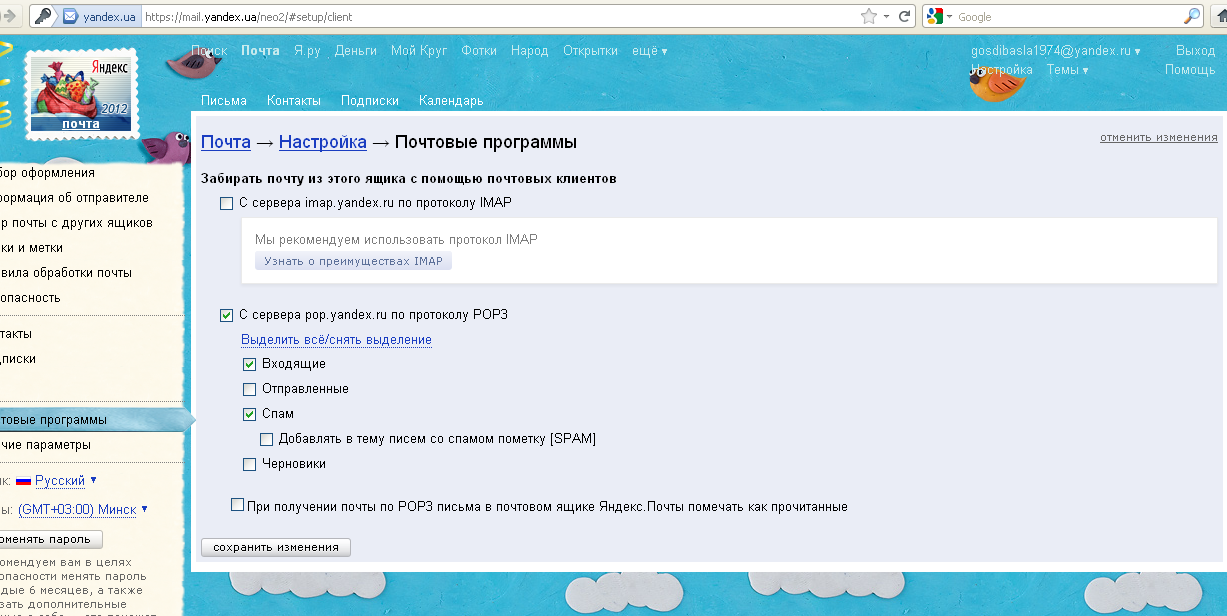Open the Помощь help link
The width and height of the screenshot is (1227, 616).
coord(1190,70)
